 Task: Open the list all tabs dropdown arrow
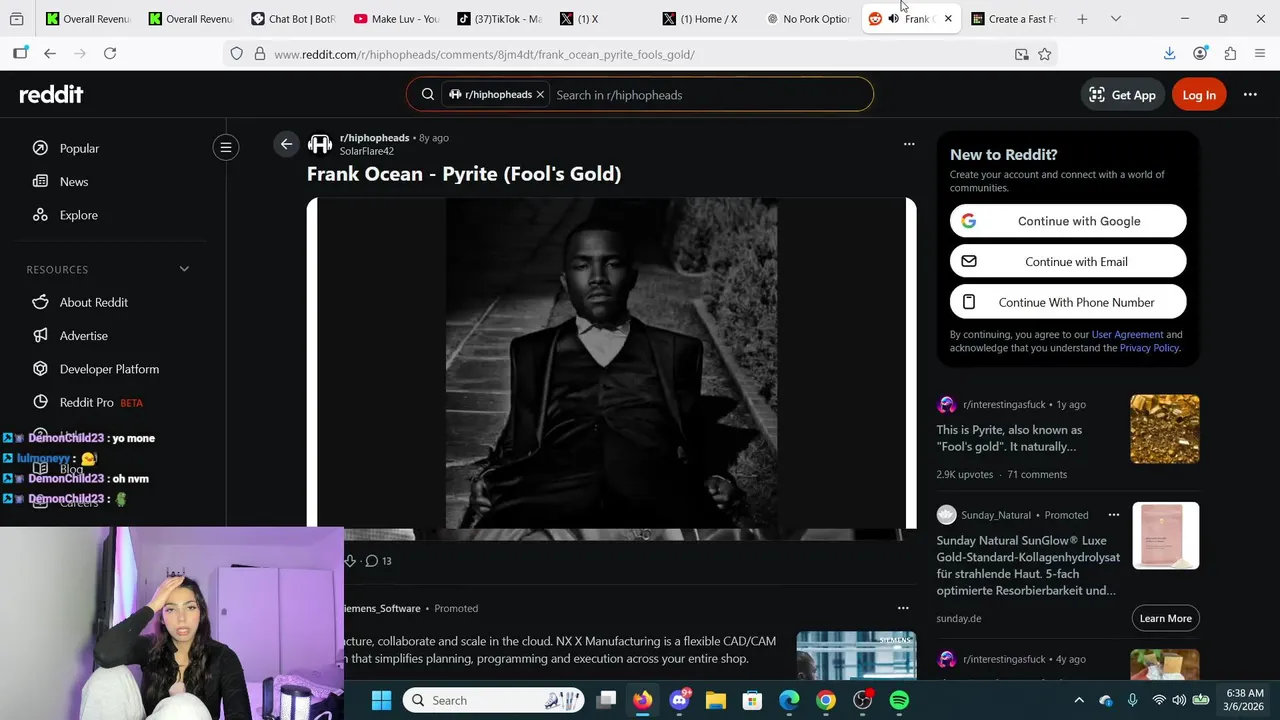coord(1116,19)
